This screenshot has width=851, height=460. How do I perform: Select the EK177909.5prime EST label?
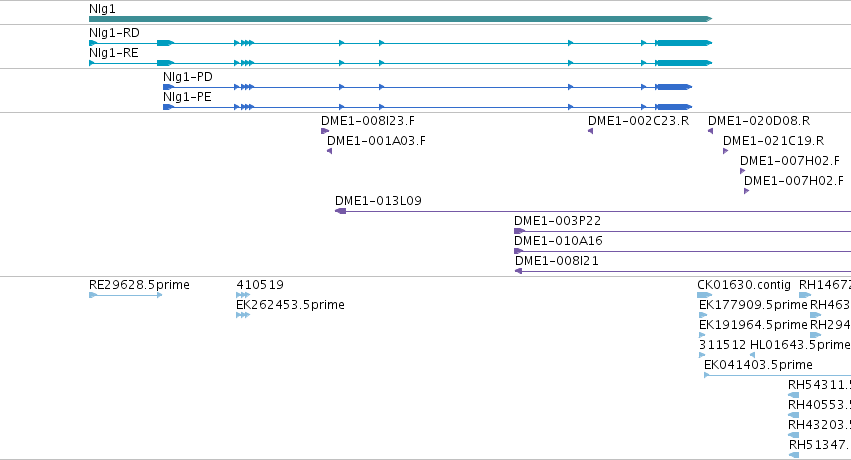(753, 305)
